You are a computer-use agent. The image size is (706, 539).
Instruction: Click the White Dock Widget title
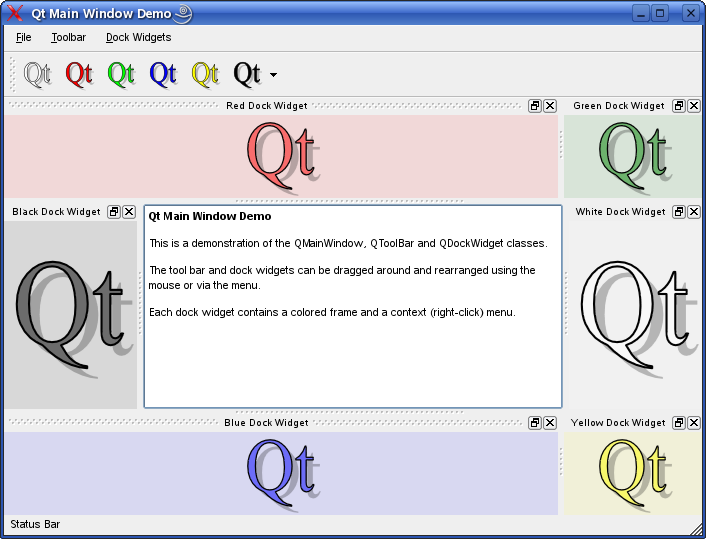(620, 212)
